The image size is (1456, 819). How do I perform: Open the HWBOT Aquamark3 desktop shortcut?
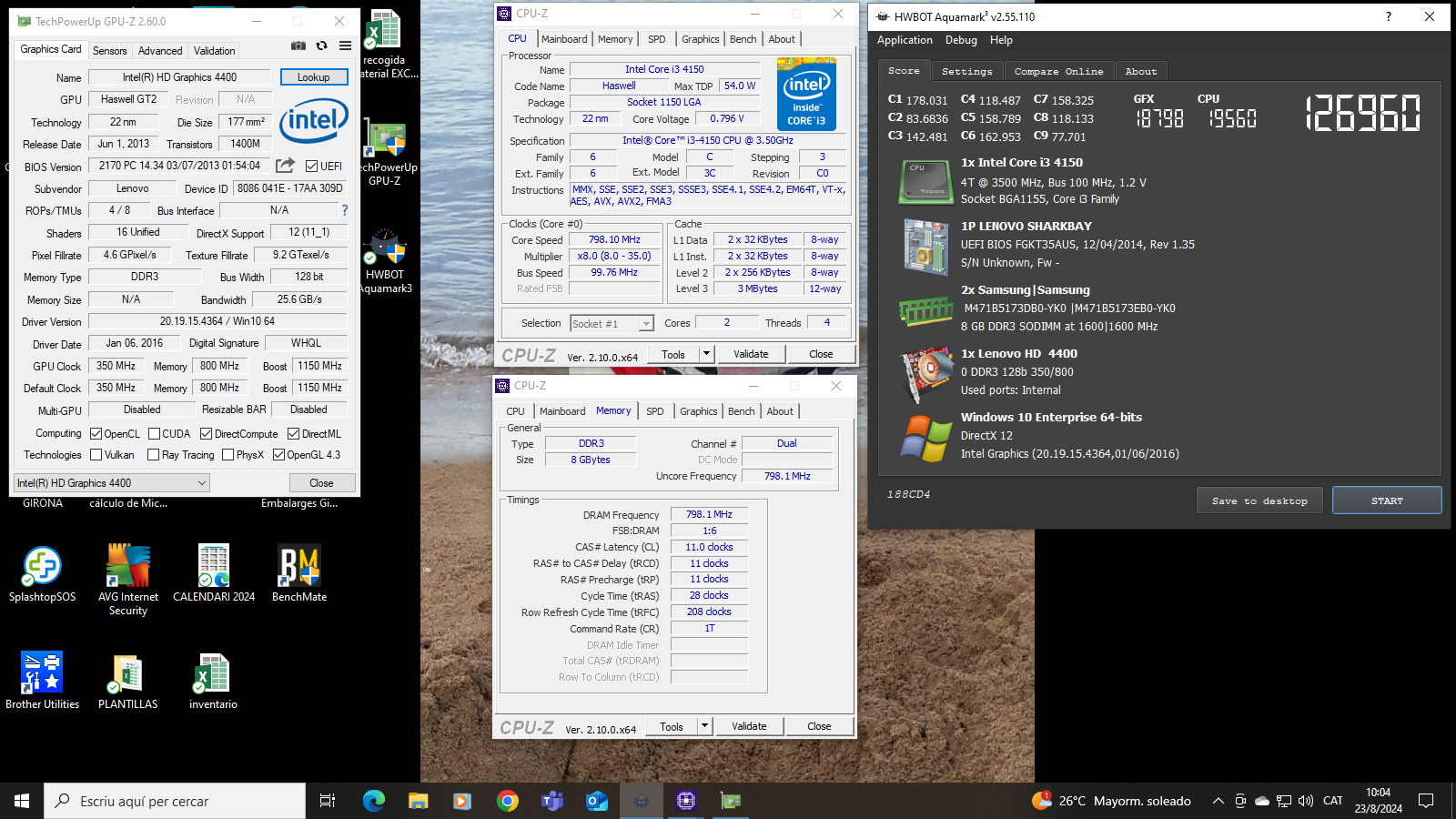tap(387, 262)
